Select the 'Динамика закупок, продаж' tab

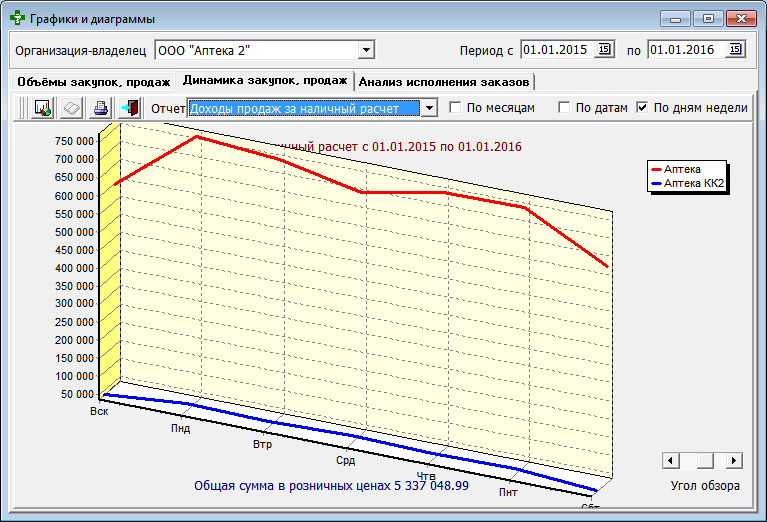pyautogui.click(x=264, y=80)
